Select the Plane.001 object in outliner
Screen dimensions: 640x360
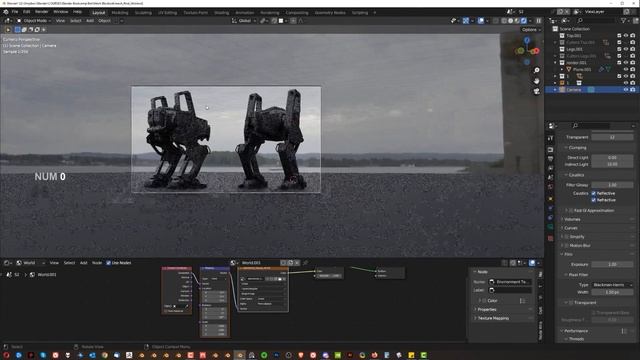[582, 69]
